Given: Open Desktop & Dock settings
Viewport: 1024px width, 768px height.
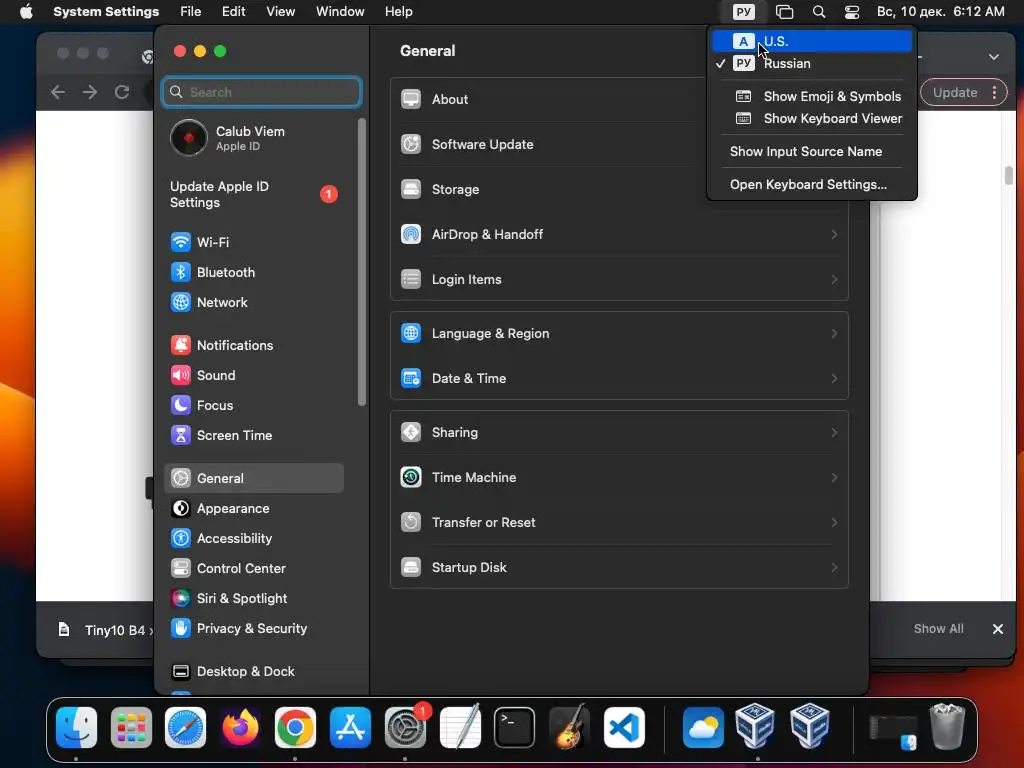Looking at the screenshot, I should (232, 672).
